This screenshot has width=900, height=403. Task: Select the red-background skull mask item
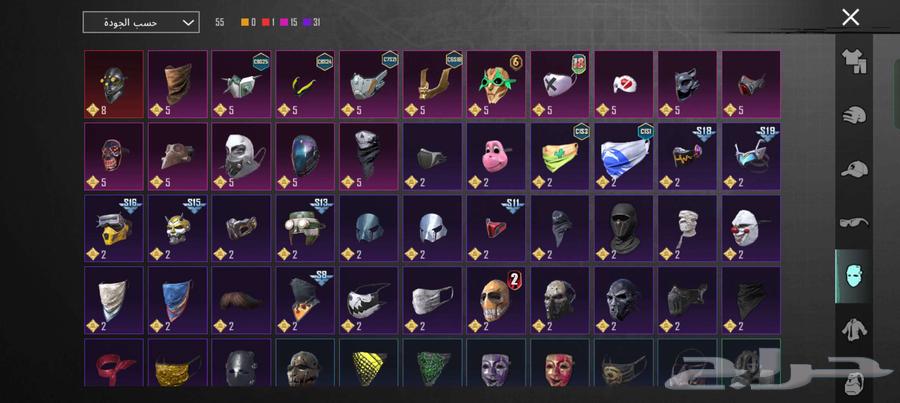click(x=114, y=84)
